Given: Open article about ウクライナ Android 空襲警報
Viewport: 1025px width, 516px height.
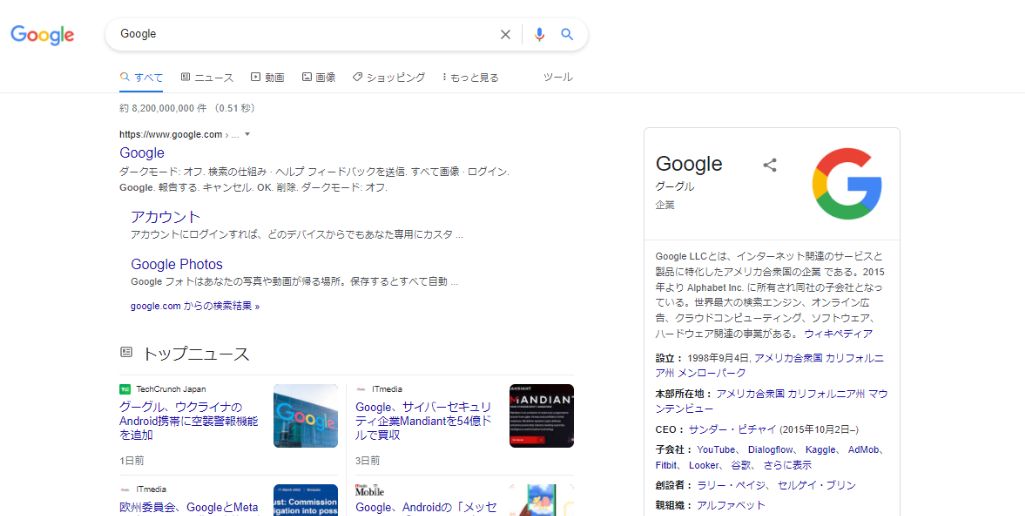Looking at the screenshot, I should 189,421.
